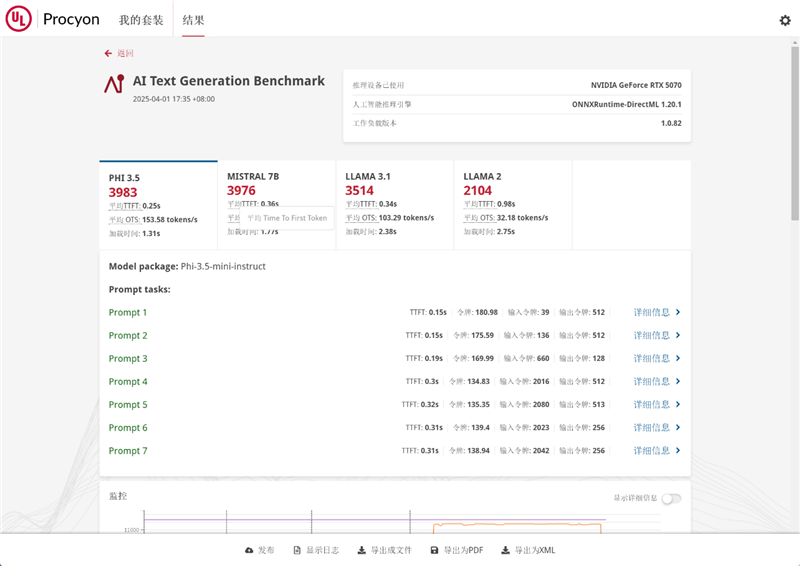Open 详细信息 link for Prompt 6

click(652, 428)
